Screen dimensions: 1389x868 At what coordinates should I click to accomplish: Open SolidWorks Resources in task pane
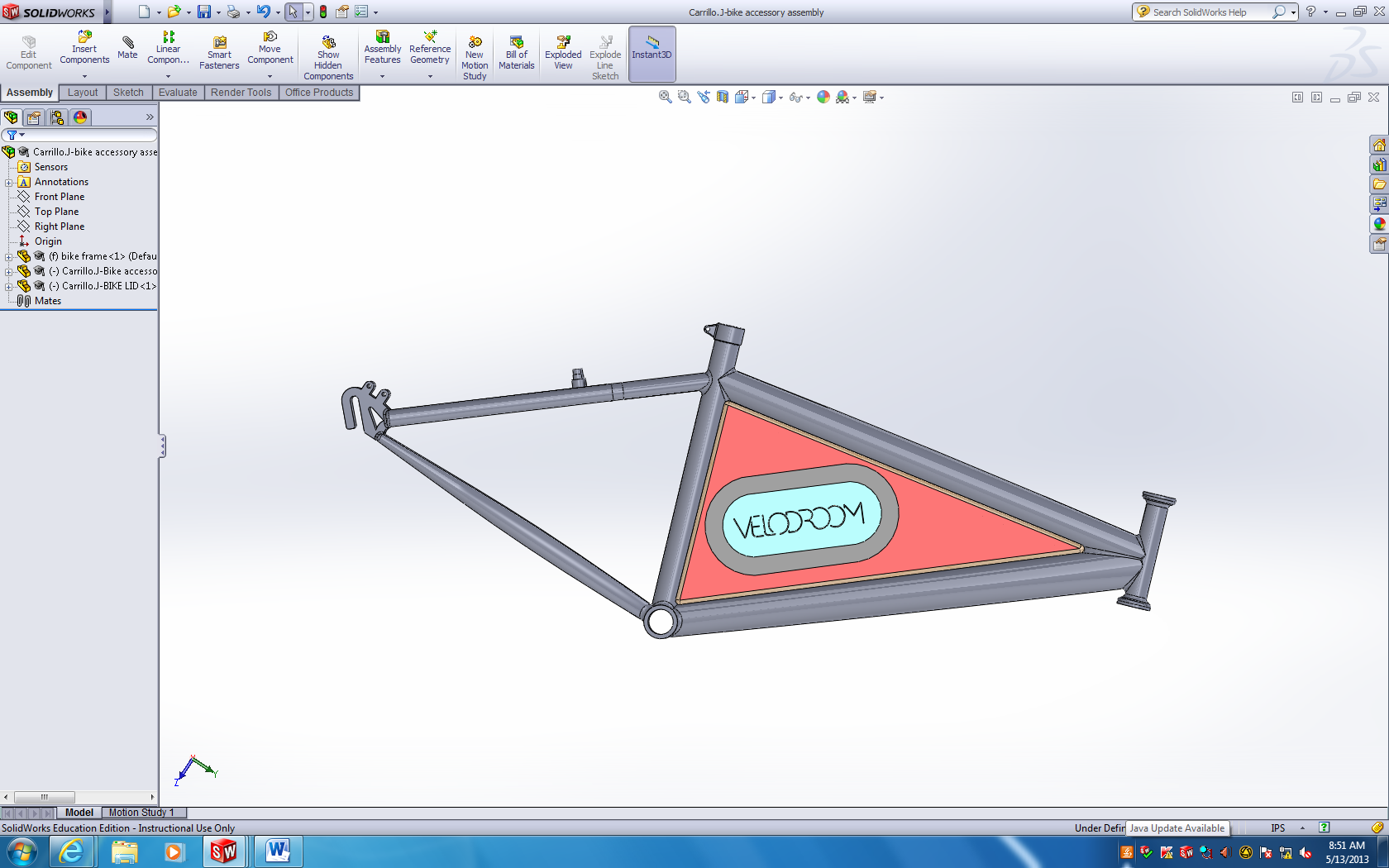(x=1379, y=145)
